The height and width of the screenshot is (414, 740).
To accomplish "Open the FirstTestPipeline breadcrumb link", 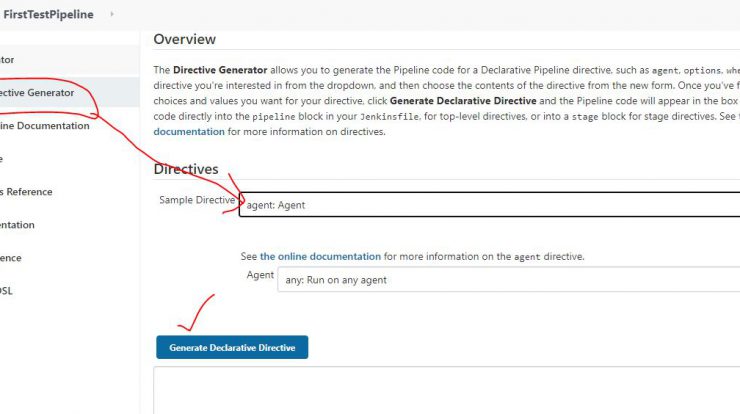I will click(x=48, y=14).
